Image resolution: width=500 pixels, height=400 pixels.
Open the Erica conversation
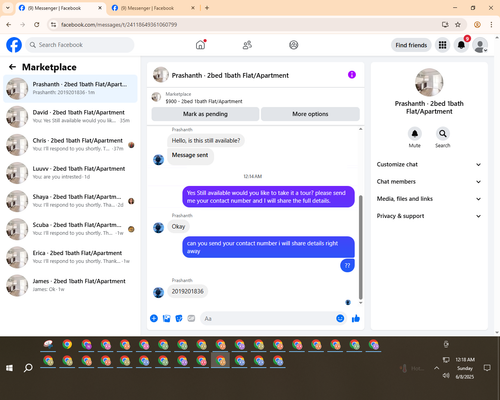click(x=70, y=257)
